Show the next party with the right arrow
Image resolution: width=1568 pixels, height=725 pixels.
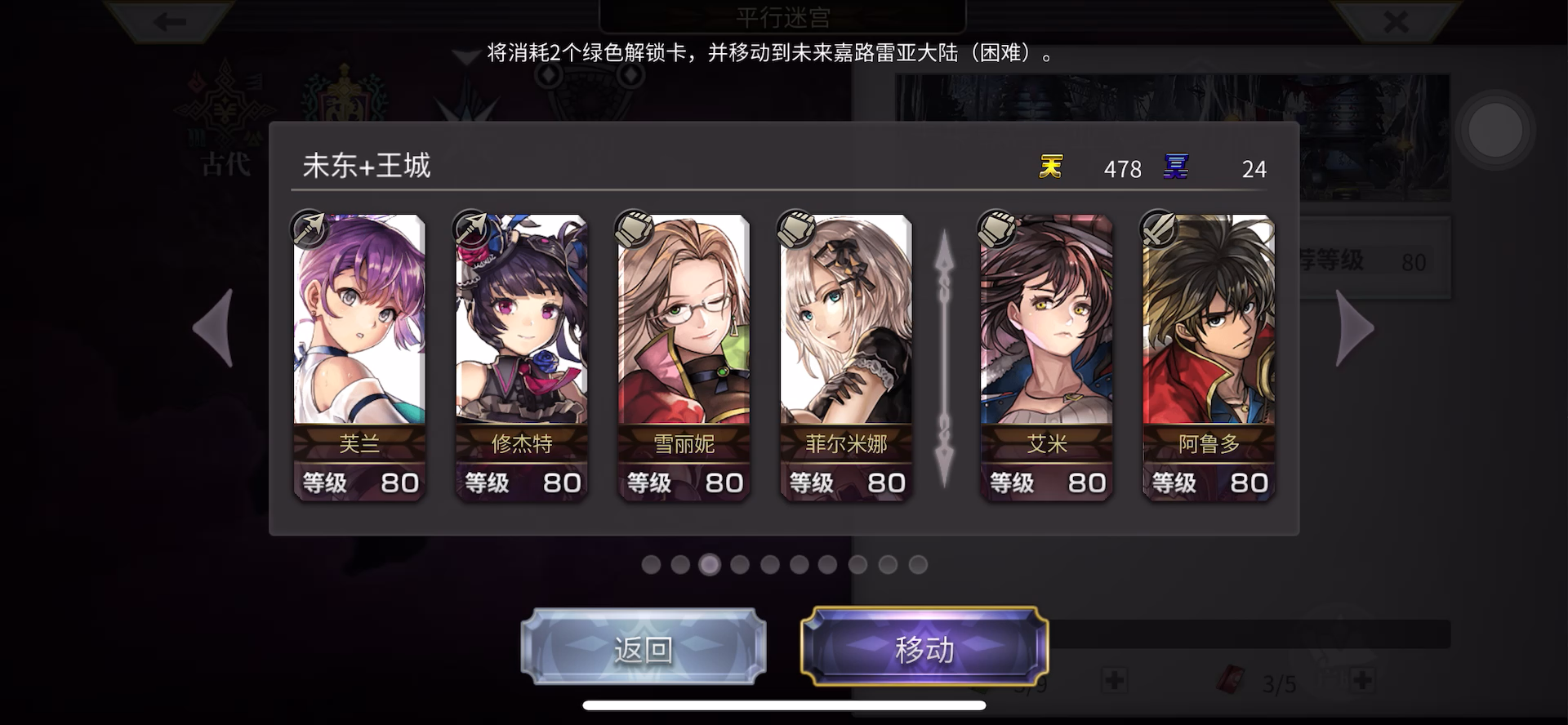[1354, 328]
